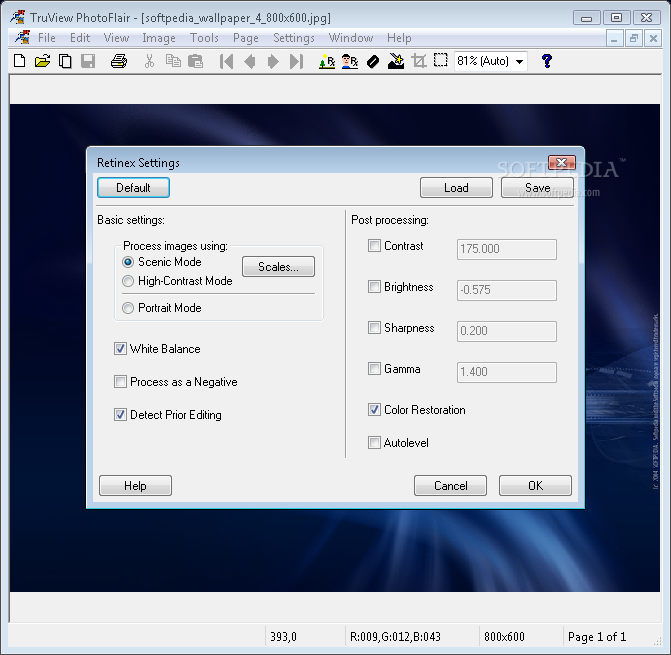Click the black eraser-shaped toolbar icon
671x655 pixels.
click(x=373, y=61)
